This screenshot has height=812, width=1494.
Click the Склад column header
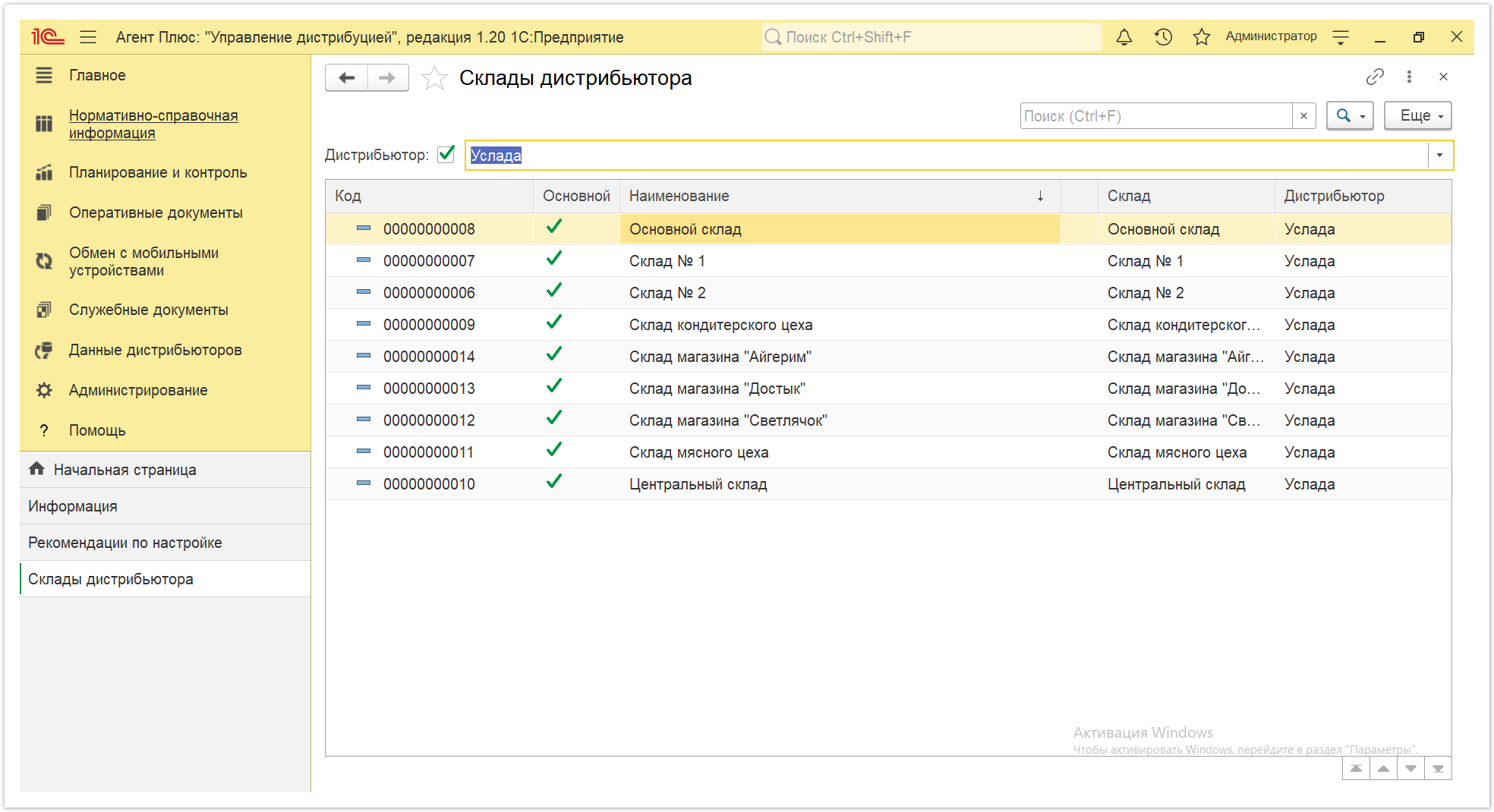1186,196
